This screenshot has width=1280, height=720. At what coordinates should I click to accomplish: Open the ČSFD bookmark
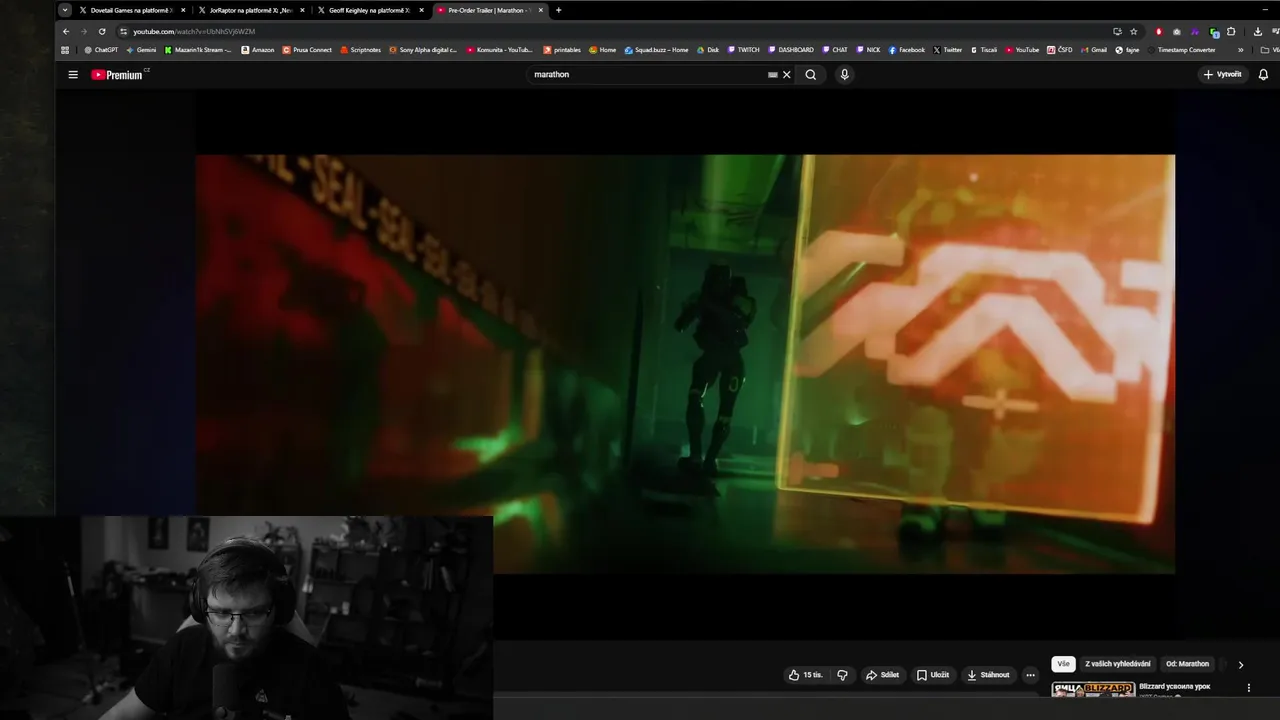tap(1060, 50)
